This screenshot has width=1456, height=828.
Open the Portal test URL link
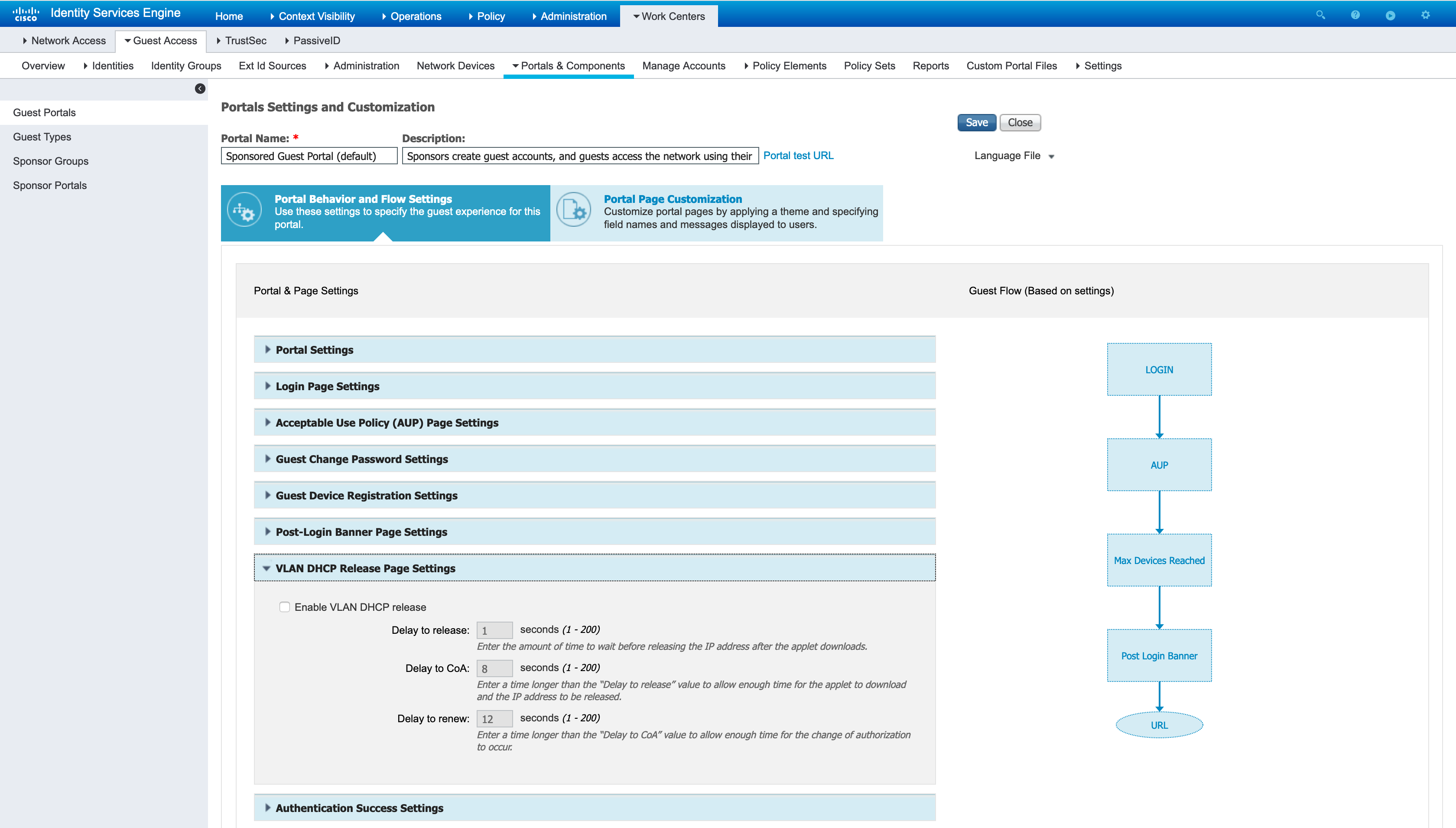pos(798,155)
